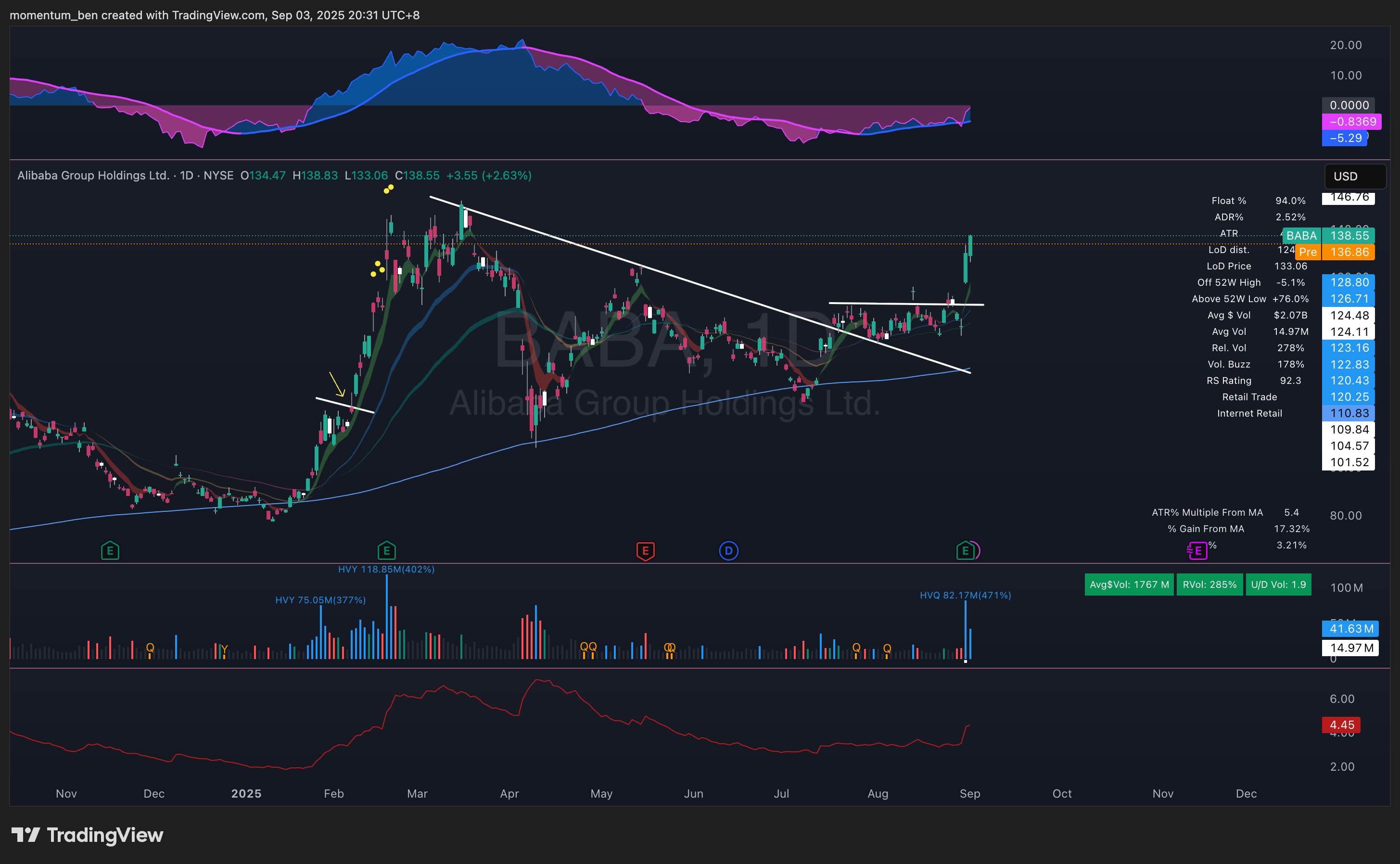This screenshot has height=864, width=1400.
Task: Click the orange Pre 136.86 label
Action: click(x=1335, y=252)
